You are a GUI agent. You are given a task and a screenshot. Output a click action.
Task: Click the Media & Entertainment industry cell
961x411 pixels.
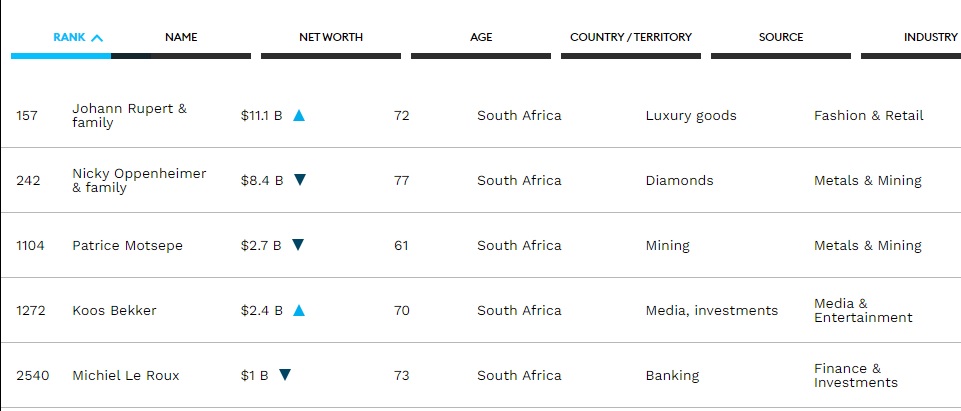[863, 311]
